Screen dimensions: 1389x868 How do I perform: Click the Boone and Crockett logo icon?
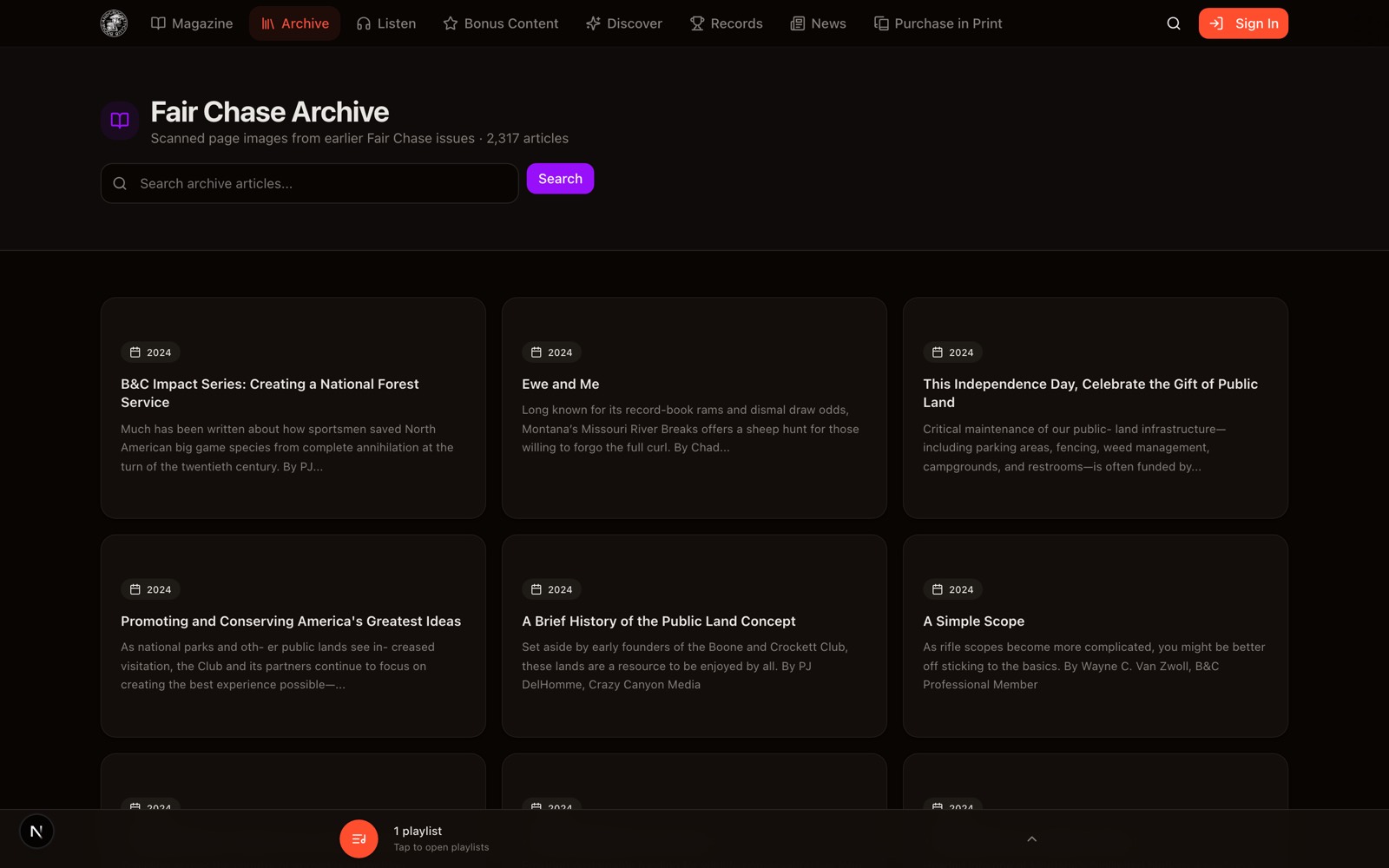(114, 23)
